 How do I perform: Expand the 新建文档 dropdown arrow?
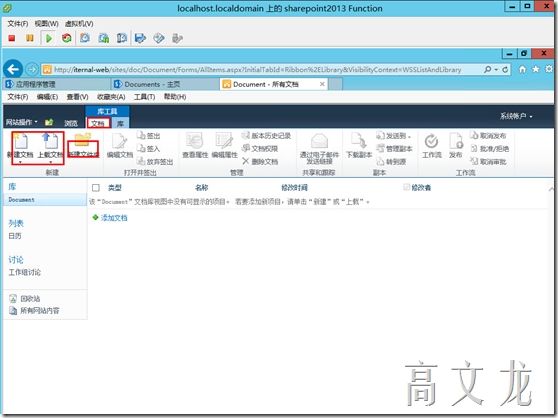[x=20, y=162]
